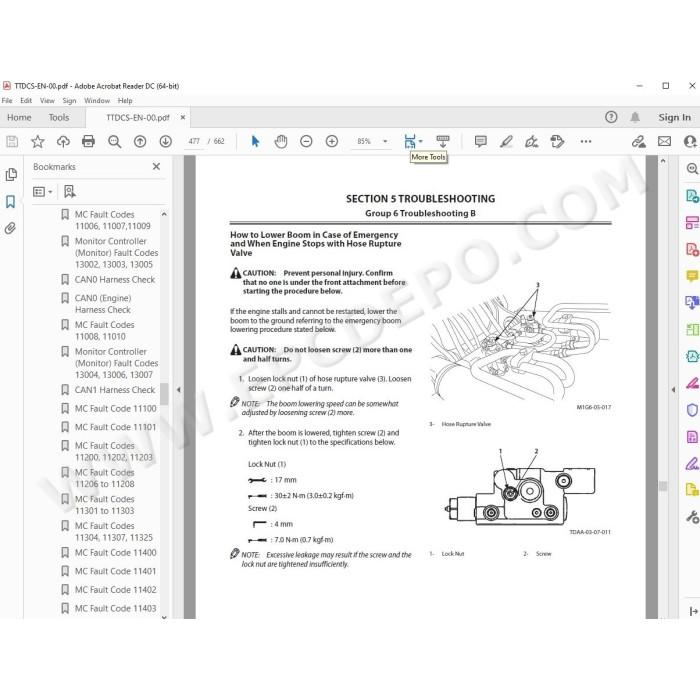This screenshot has width=700, height=700.
Task: Open the Sign menu
Action: point(69,101)
